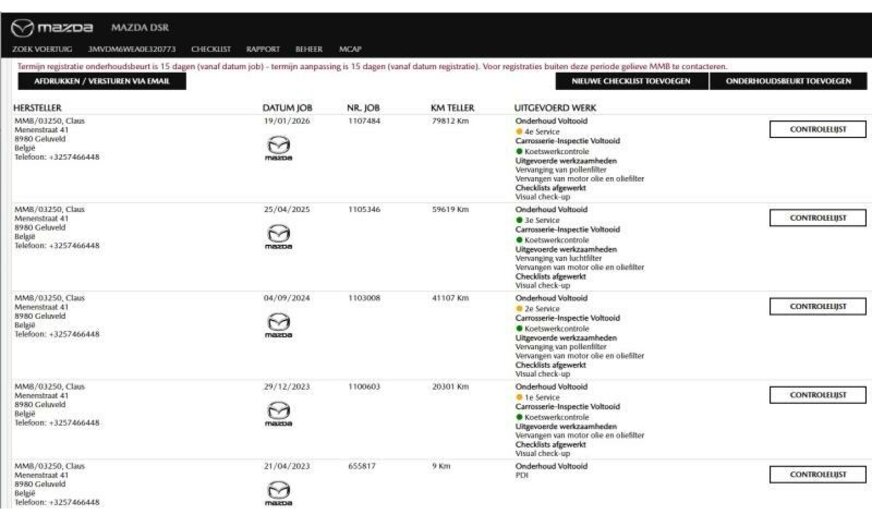The height and width of the screenshot is (520, 872).
Task: Open CONTROLELIJST for job 1107484
Action: click(x=817, y=130)
